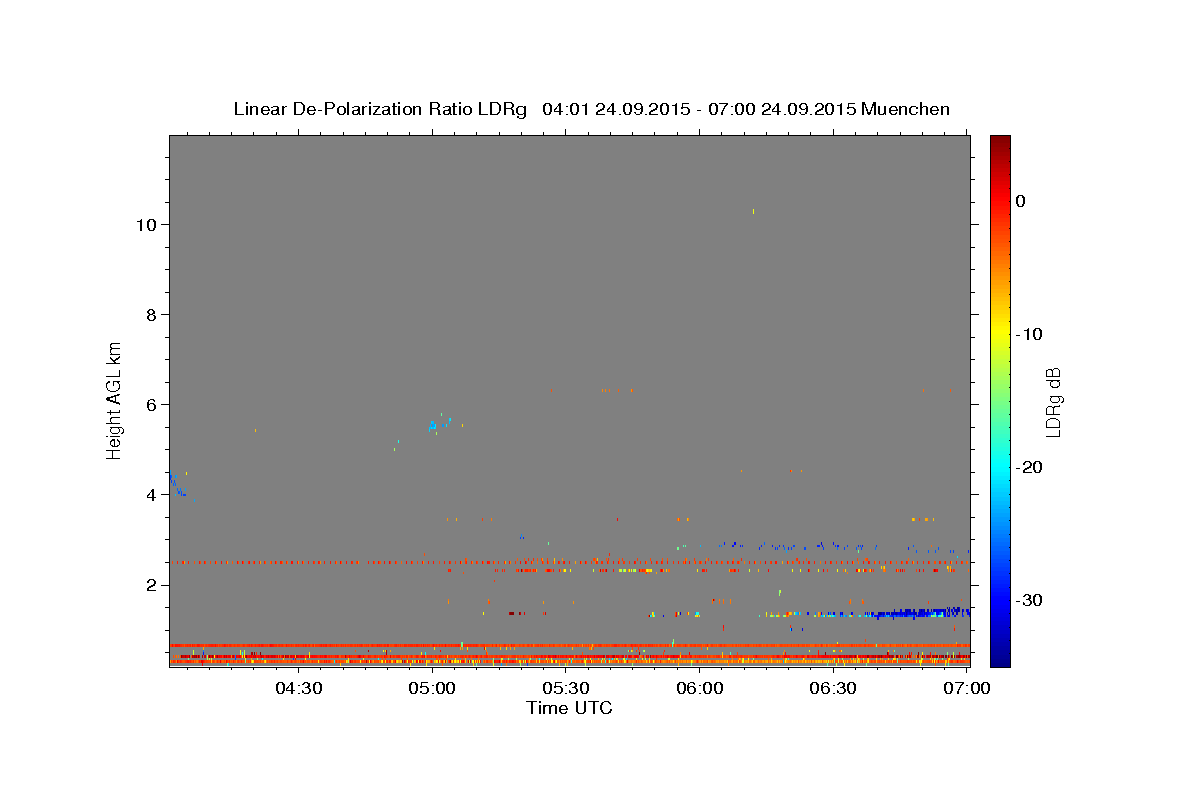Click the height tick label '2'
1200x800 pixels.
[150, 585]
